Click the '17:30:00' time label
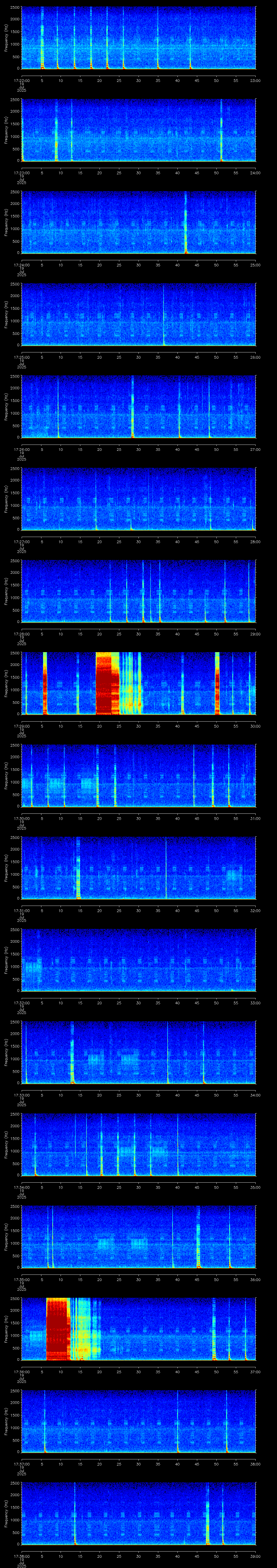 coord(21,818)
